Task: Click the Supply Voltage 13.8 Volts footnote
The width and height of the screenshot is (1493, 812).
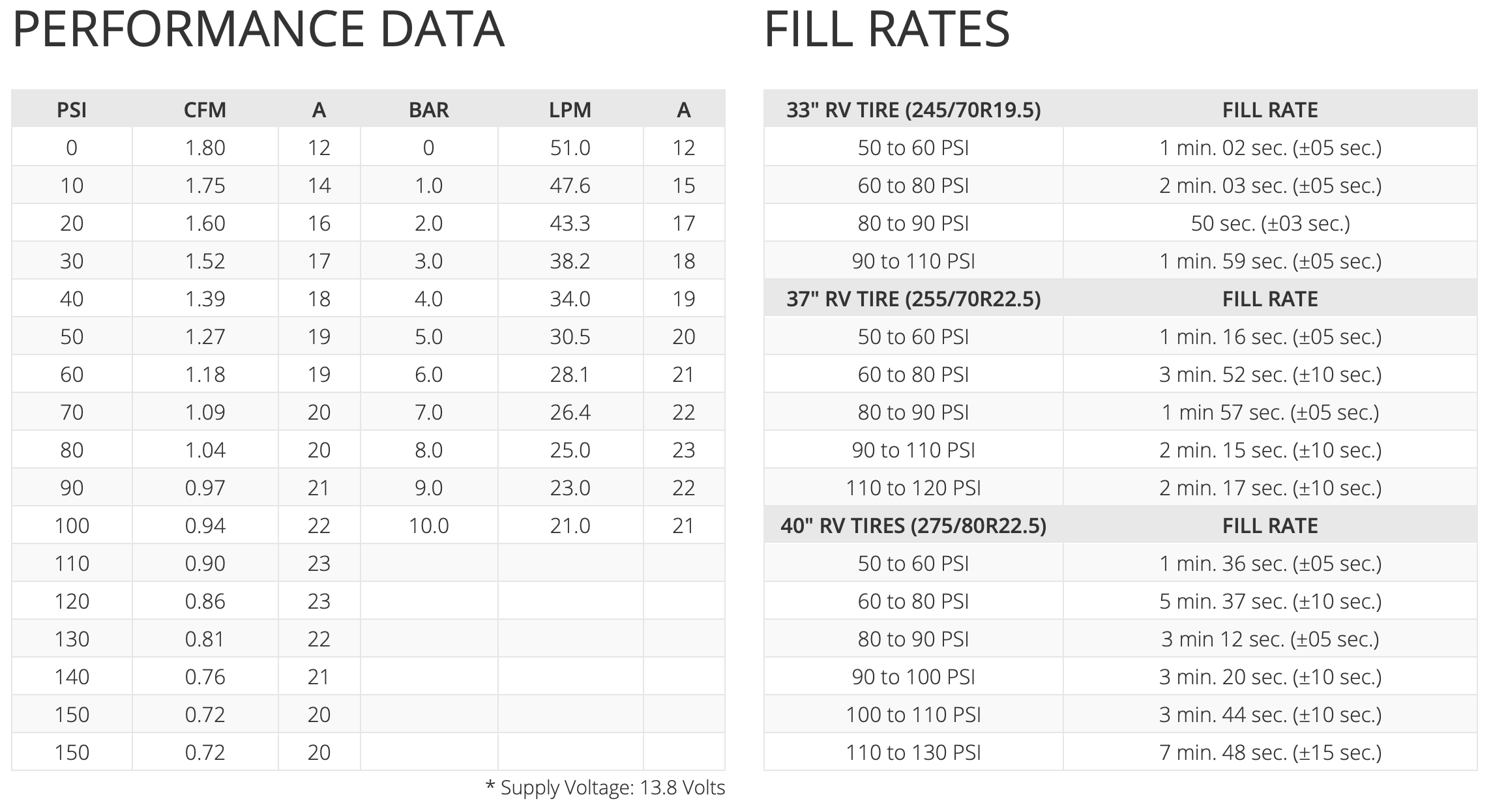Action: point(606,787)
